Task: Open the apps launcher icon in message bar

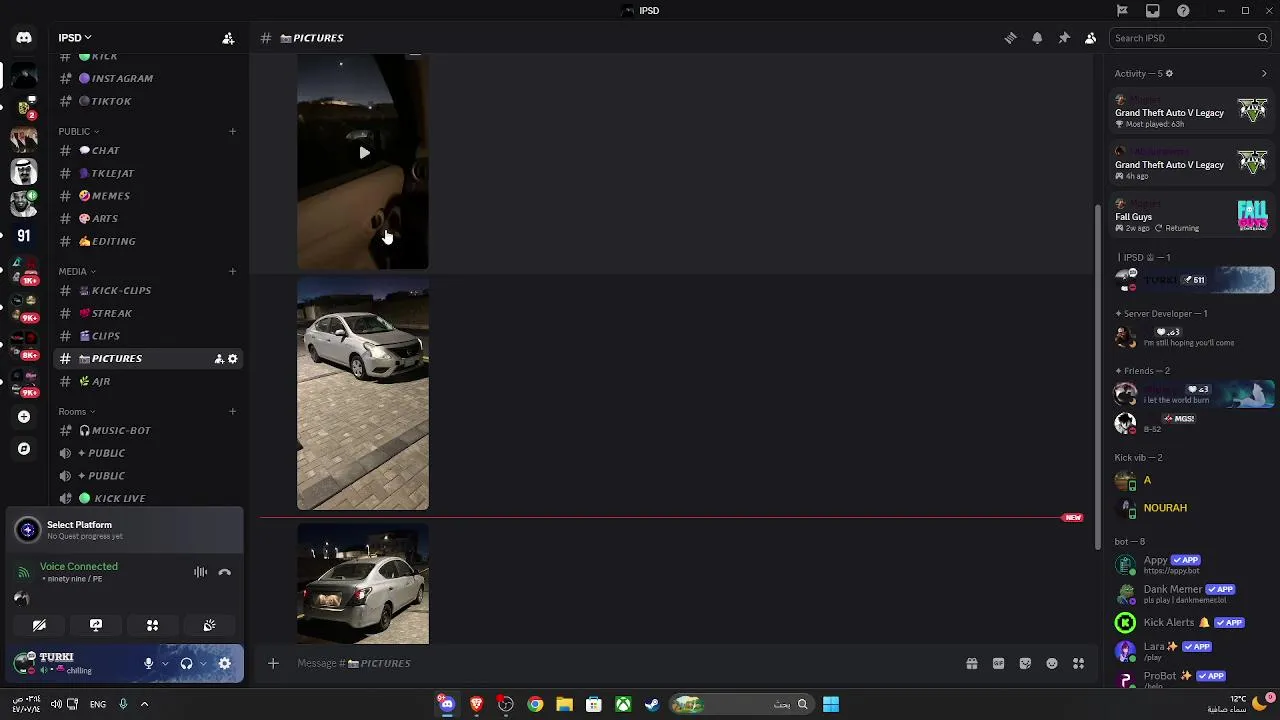Action: pos(1079,663)
